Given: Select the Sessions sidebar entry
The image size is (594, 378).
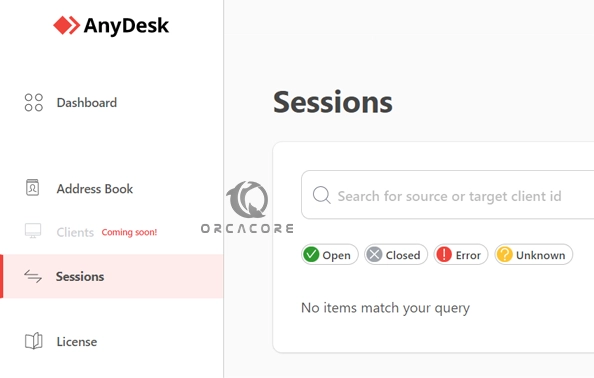Looking at the screenshot, I should point(113,276).
